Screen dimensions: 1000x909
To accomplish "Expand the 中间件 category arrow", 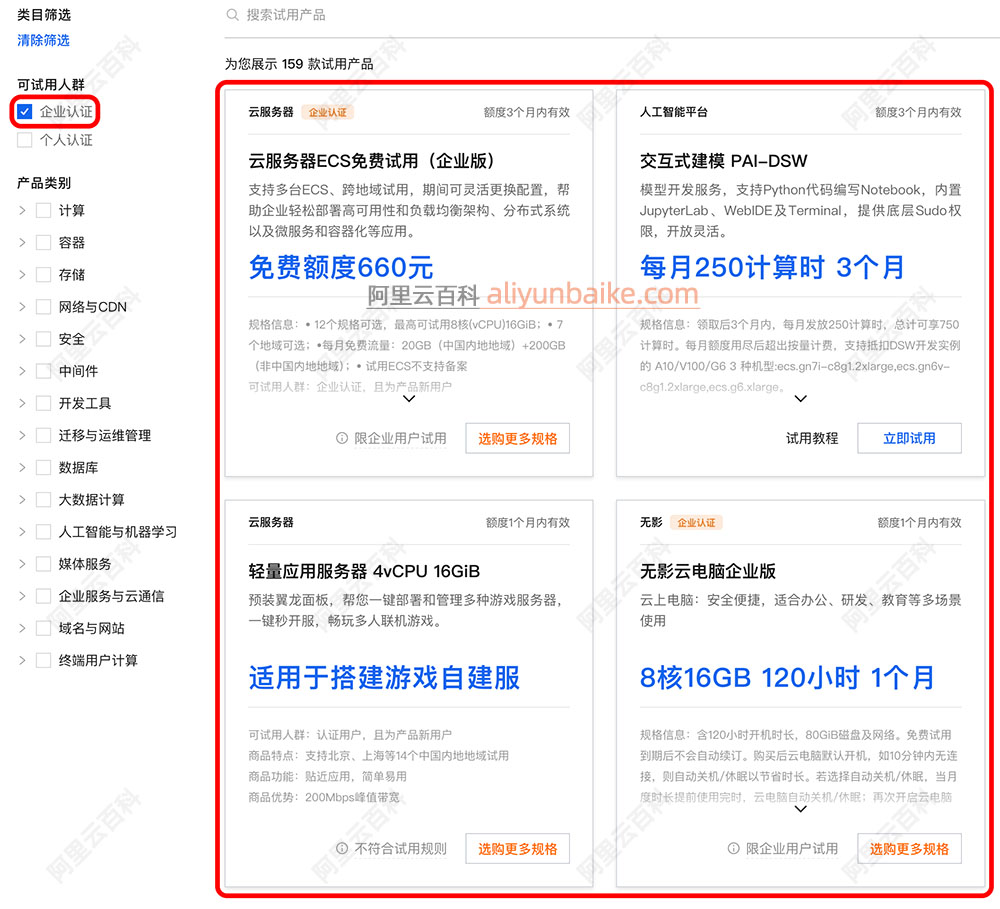I will pyautogui.click(x=22, y=371).
